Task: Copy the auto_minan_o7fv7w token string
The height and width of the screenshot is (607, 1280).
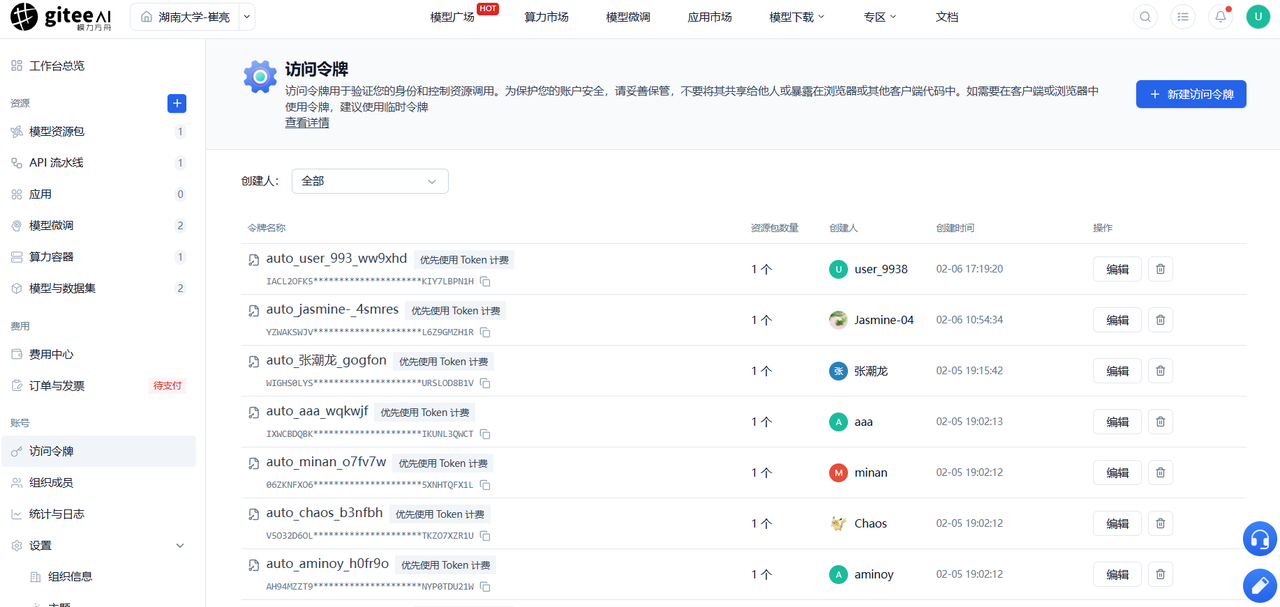Action: coord(485,485)
